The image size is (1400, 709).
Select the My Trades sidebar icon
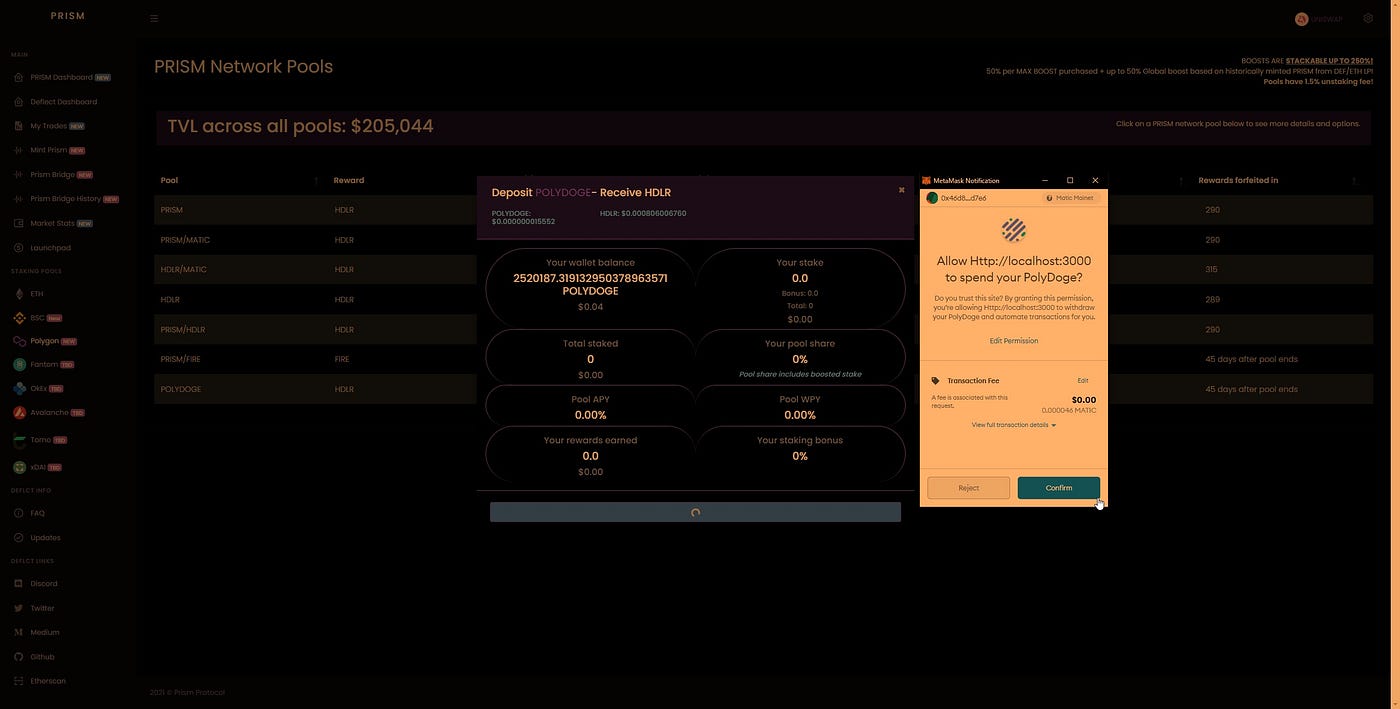[19, 126]
